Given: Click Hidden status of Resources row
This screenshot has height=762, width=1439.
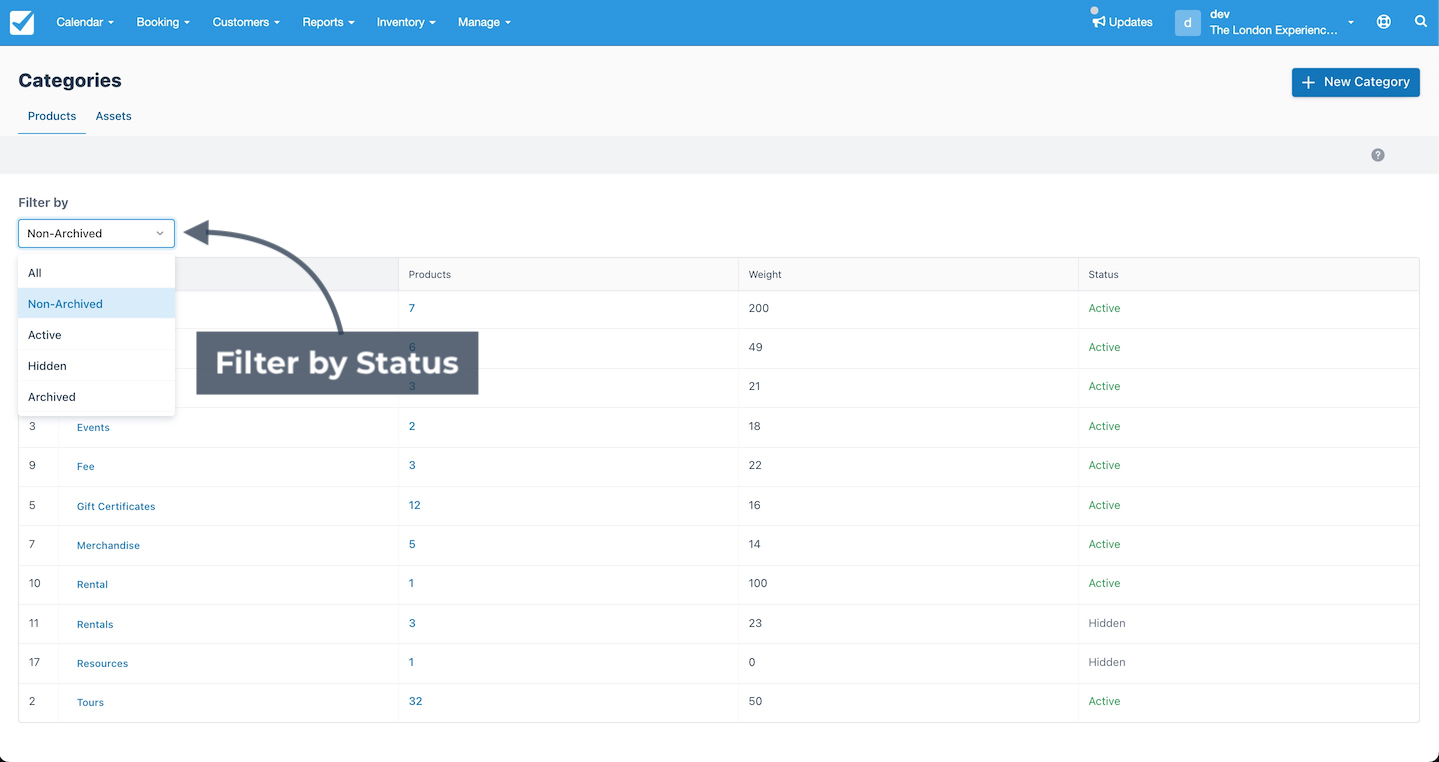Looking at the screenshot, I should click(x=1107, y=662).
